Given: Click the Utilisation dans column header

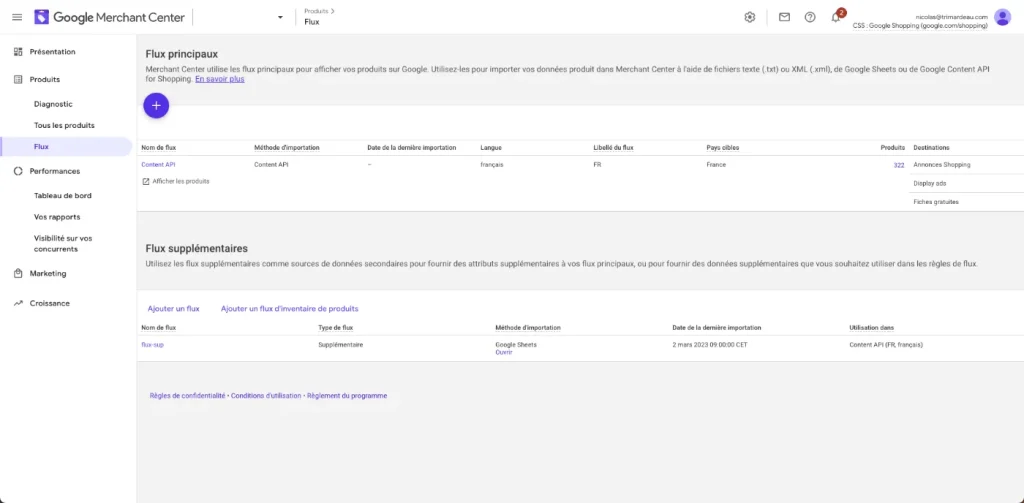Looking at the screenshot, I should (x=871, y=327).
